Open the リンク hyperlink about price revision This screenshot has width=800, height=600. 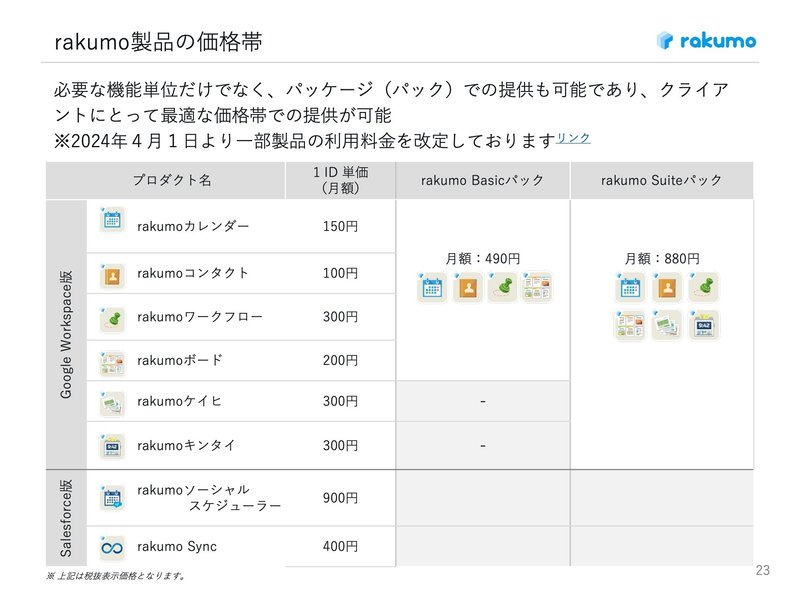pos(573,138)
